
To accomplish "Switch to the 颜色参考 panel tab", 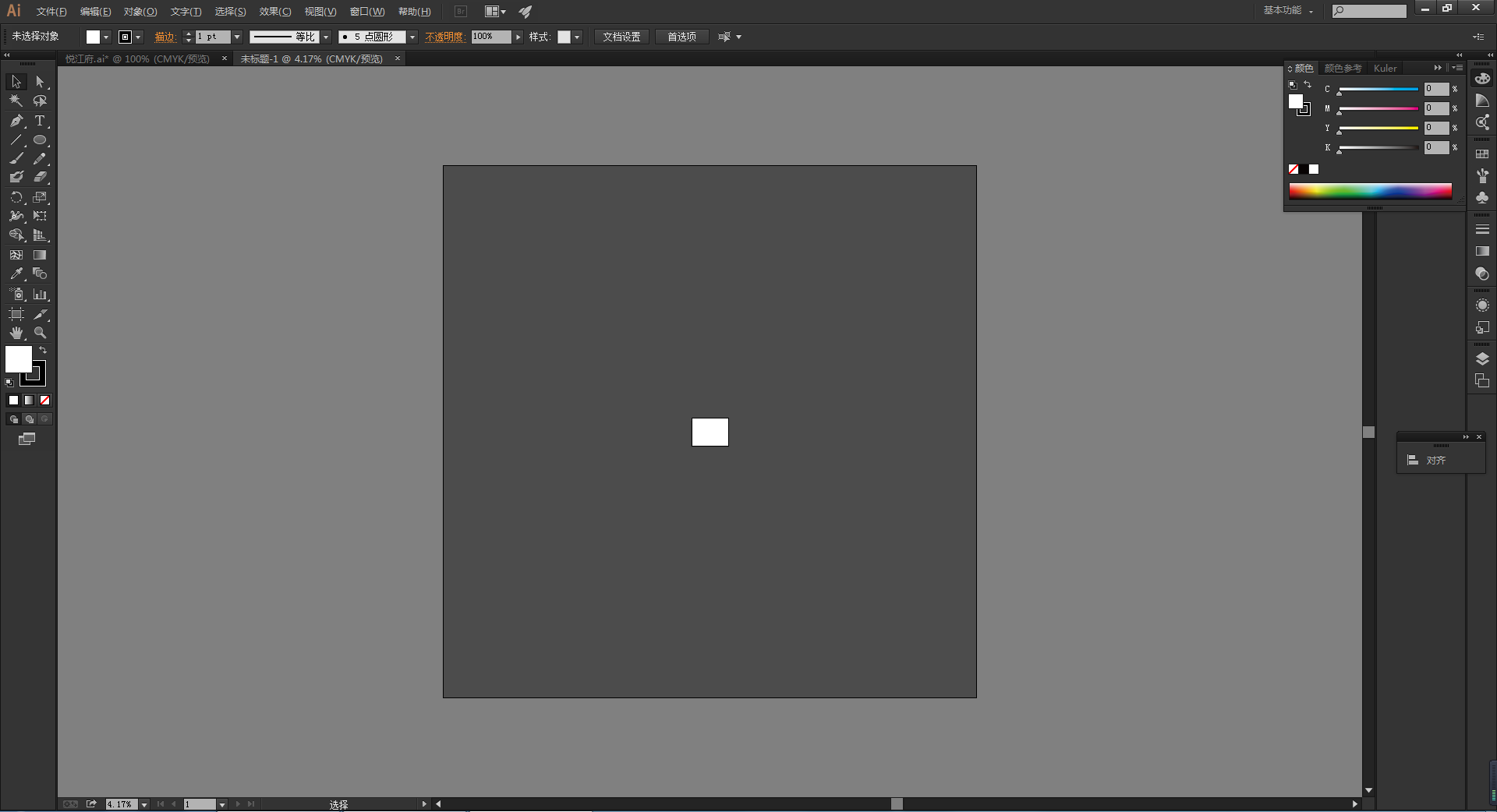I will [1343, 69].
